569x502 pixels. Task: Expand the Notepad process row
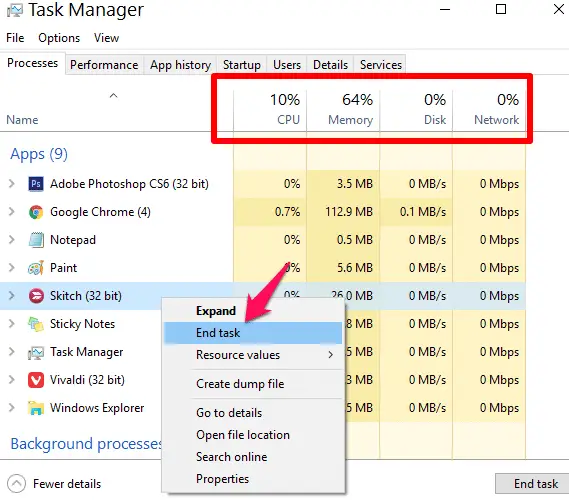pos(12,240)
